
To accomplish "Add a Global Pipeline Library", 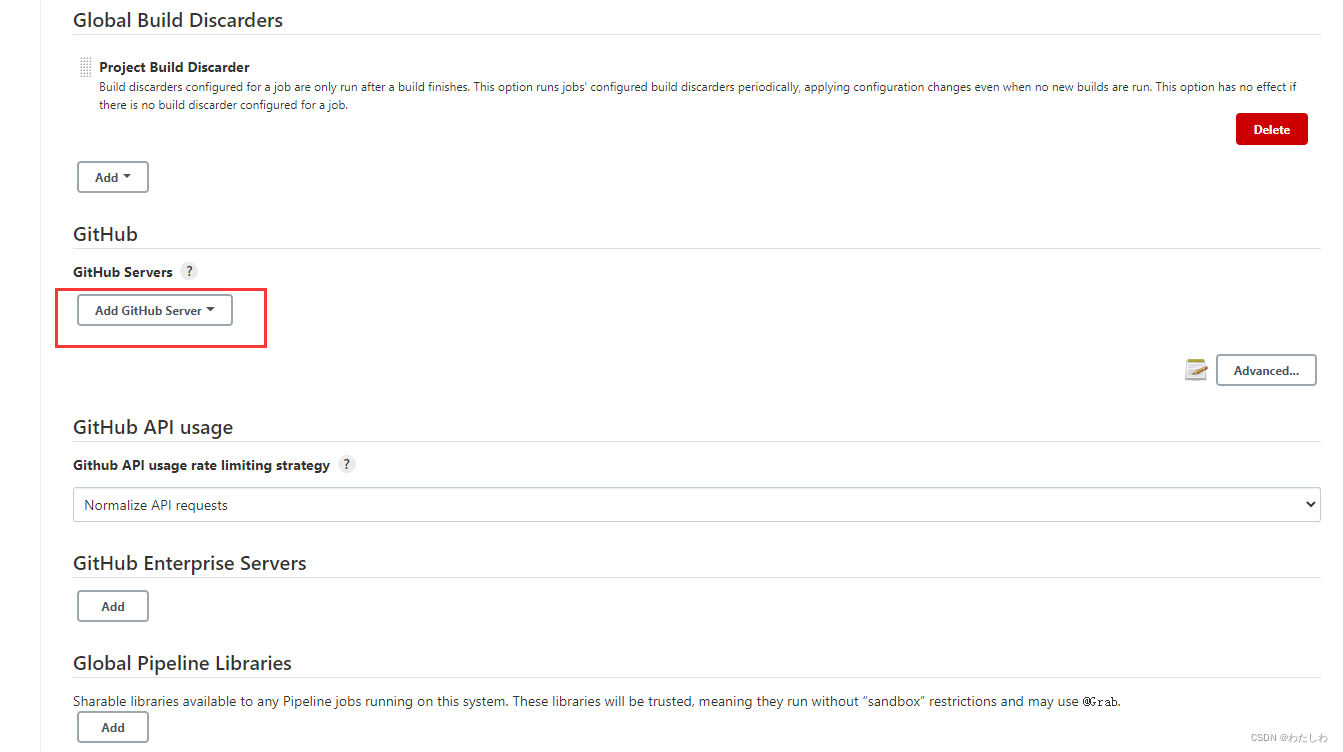I will tap(113, 727).
